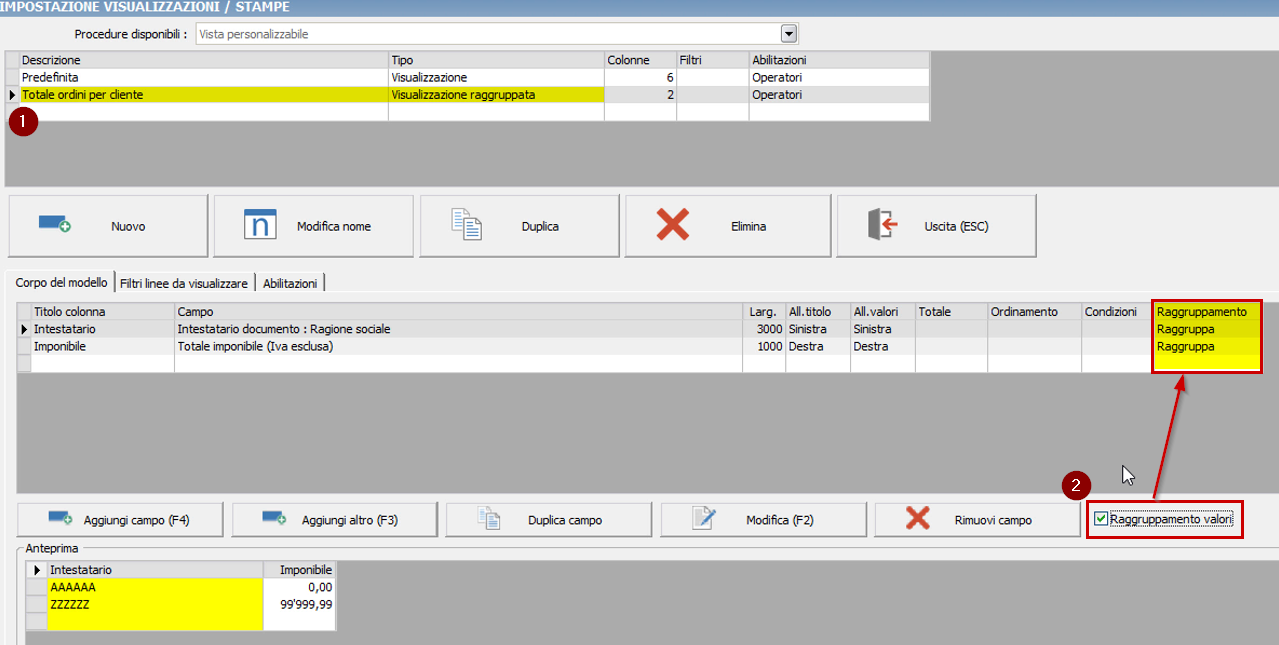The height and width of the screenshot is (645, 1279).
Task: Click Intestatario documento : Ragione sociale cell
Action: 458,329
